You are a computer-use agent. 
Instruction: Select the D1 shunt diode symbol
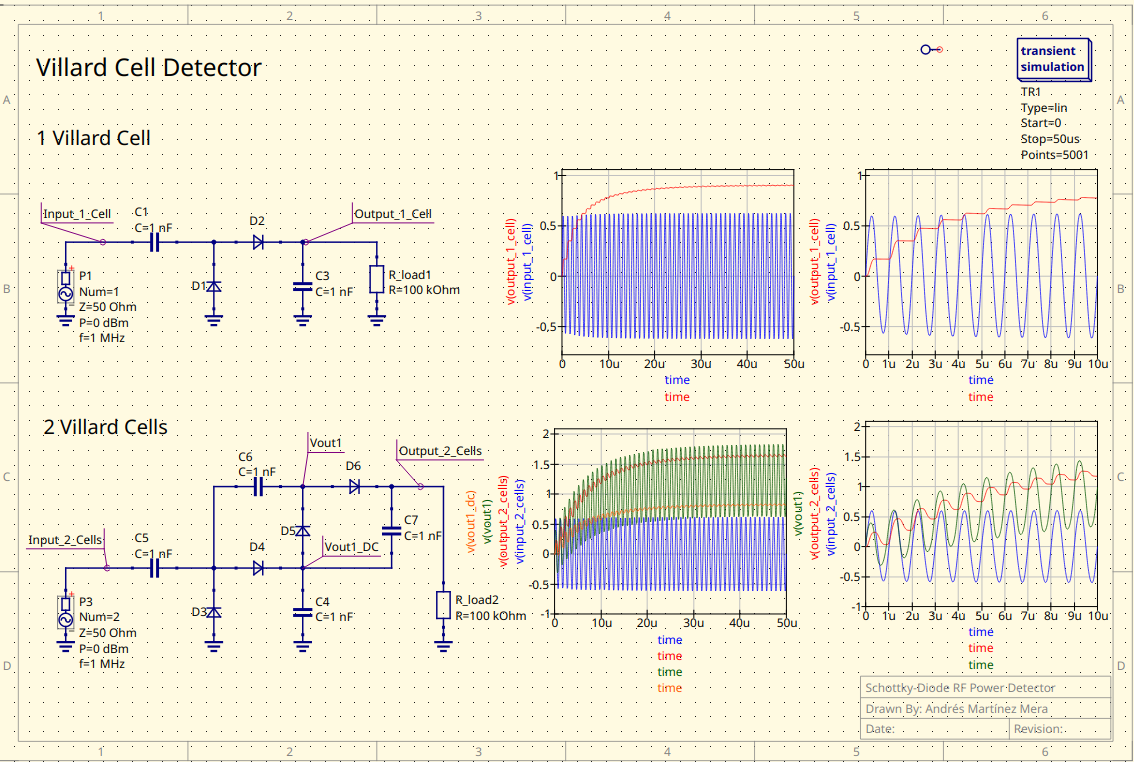click(212, 285)
